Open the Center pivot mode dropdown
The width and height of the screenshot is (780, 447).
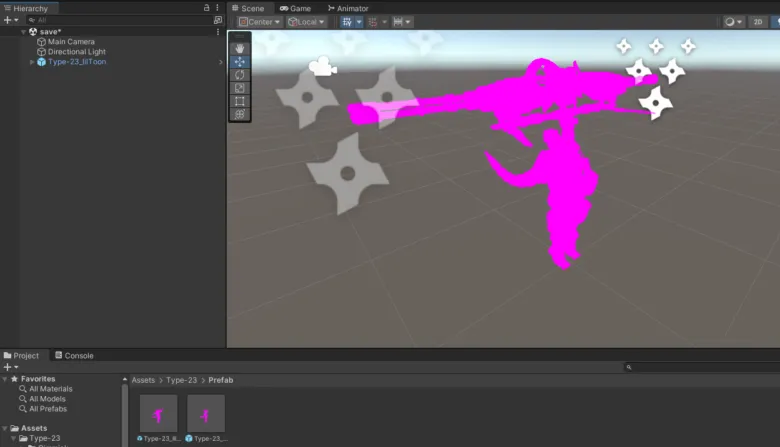point(258,22)
